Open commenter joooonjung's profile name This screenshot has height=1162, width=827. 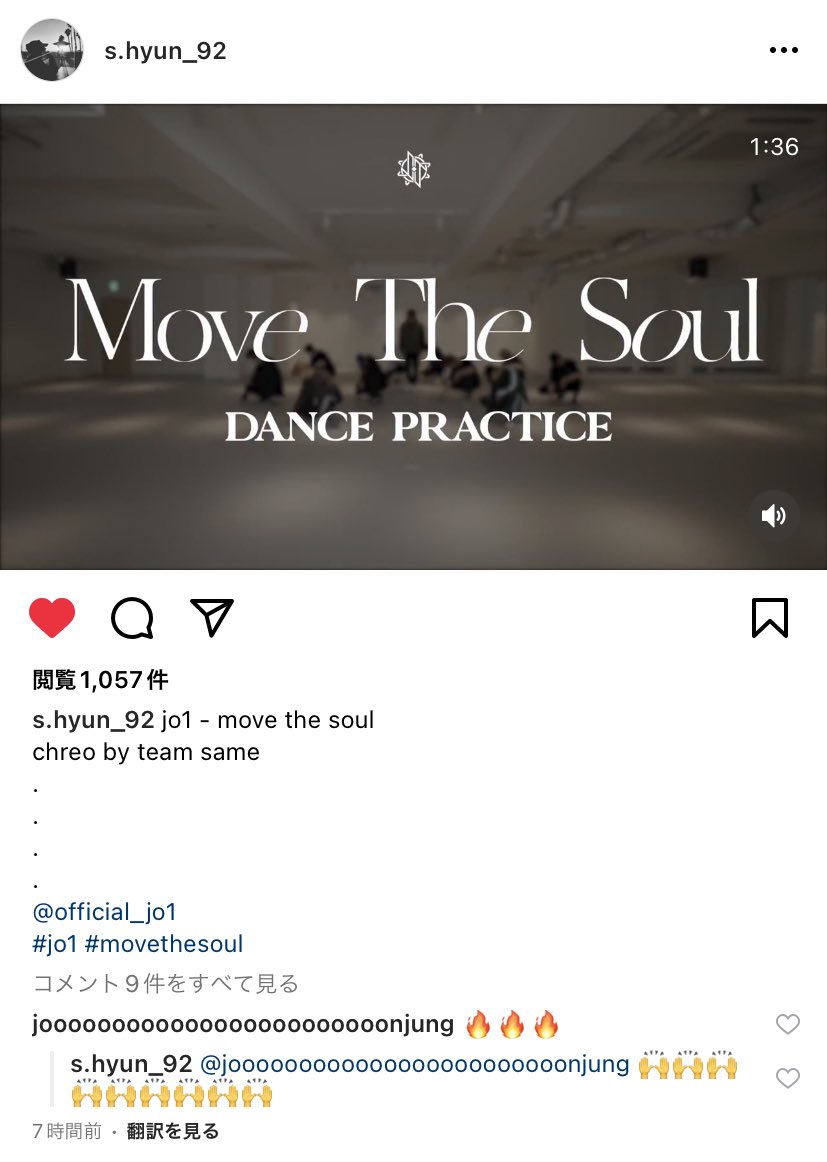243,1024
